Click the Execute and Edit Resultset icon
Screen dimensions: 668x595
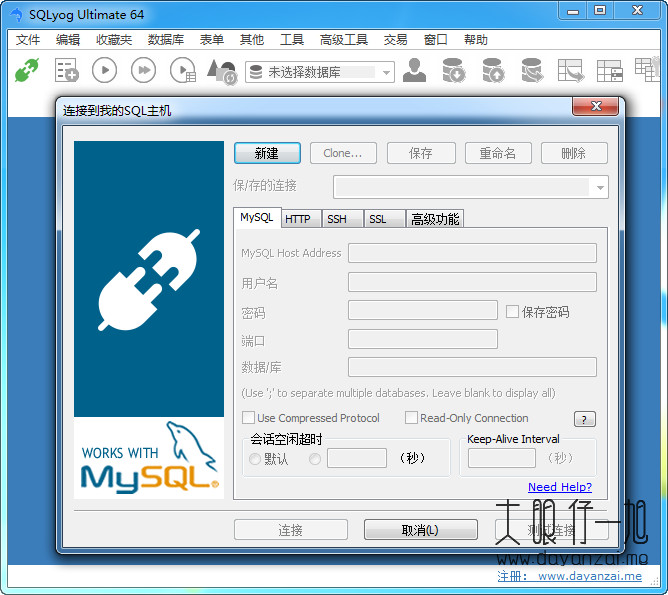pos(183,70)
